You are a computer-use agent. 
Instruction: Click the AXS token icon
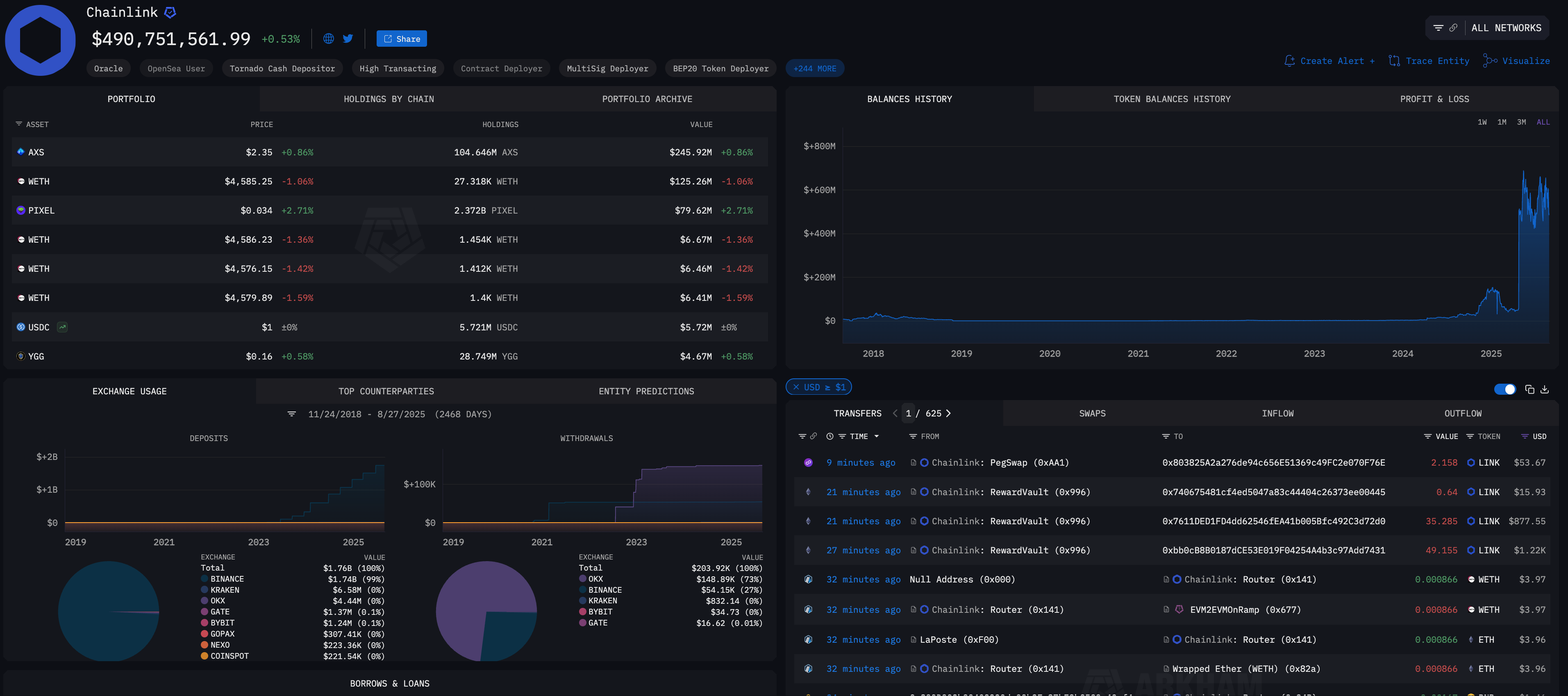pos(20,152)
